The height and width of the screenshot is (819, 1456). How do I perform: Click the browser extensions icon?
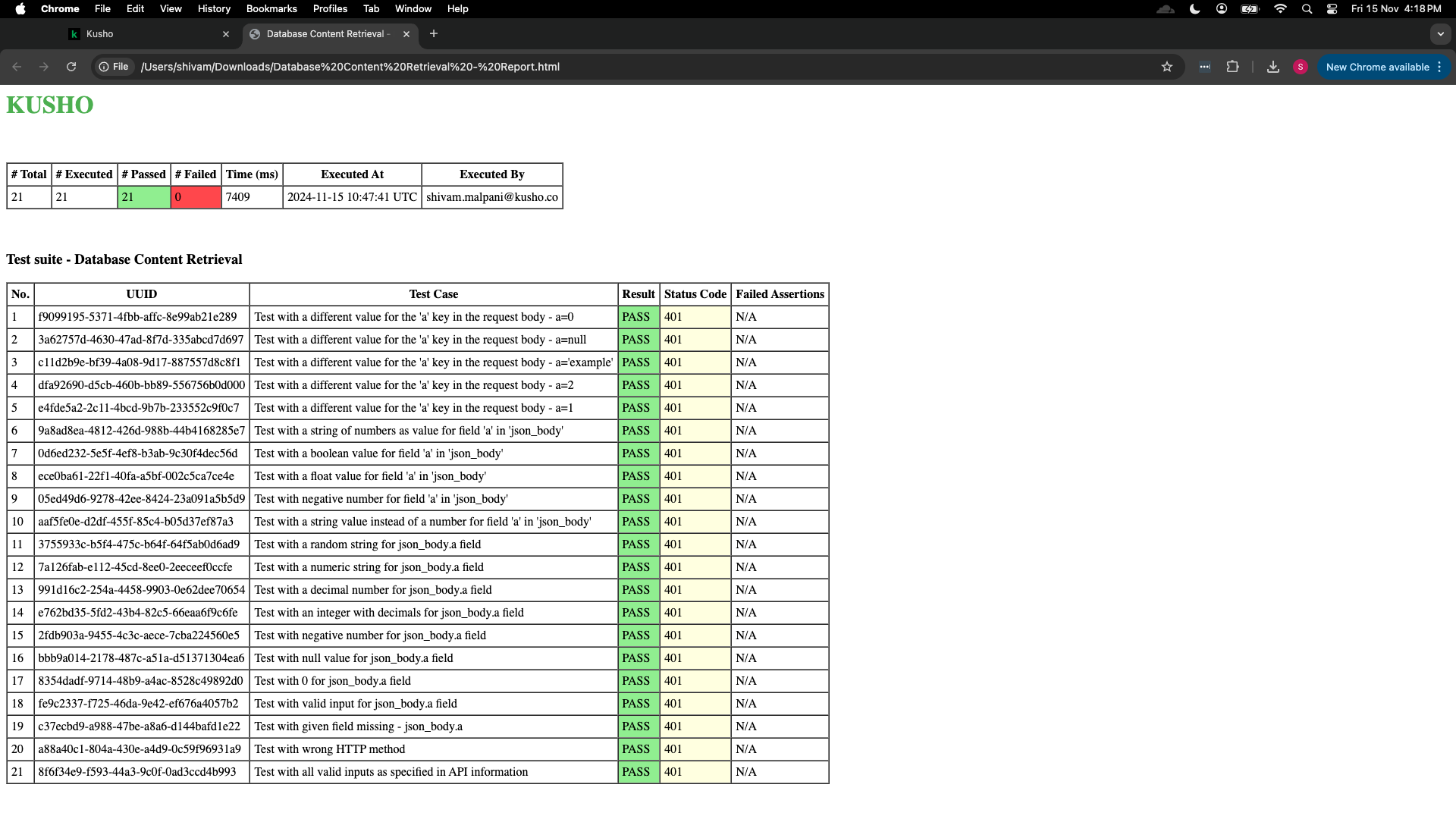pyautogui.click(x=1232, y=67)
